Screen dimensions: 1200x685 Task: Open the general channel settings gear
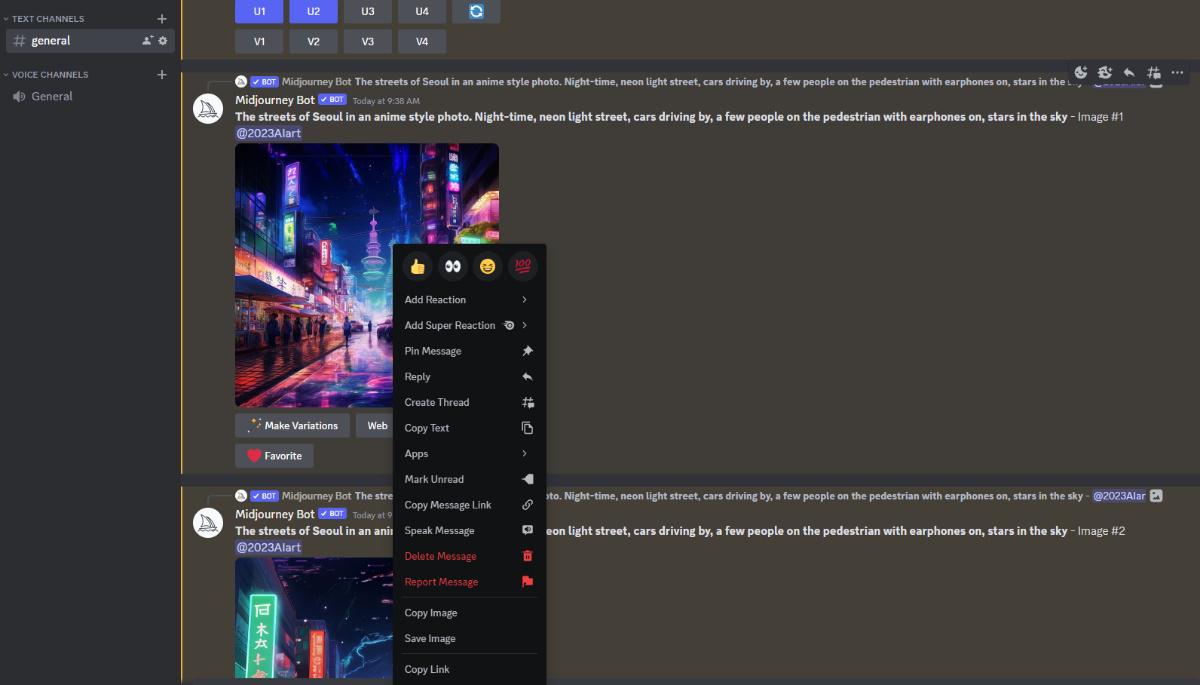click(x=164, y=41)
